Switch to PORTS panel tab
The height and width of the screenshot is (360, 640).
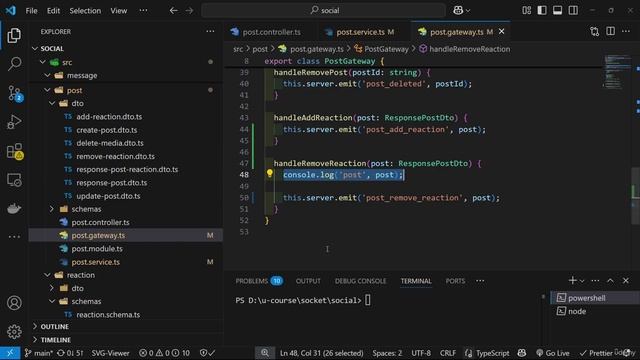[x=455, y=281]
